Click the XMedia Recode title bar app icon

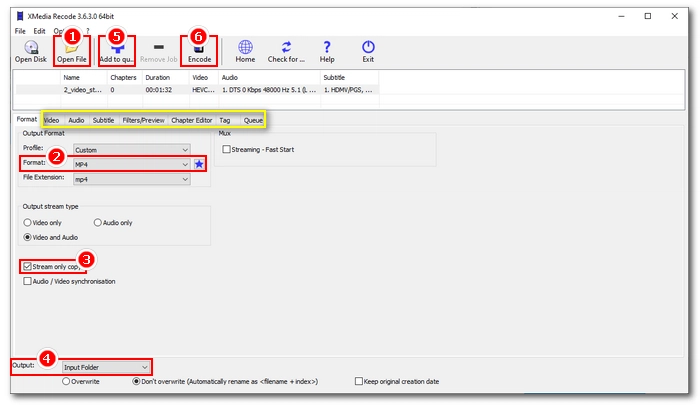20,17
